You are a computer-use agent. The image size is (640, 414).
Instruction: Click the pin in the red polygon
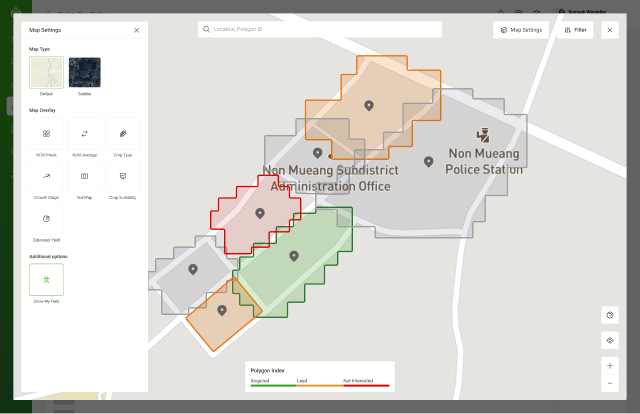point(260,213)
